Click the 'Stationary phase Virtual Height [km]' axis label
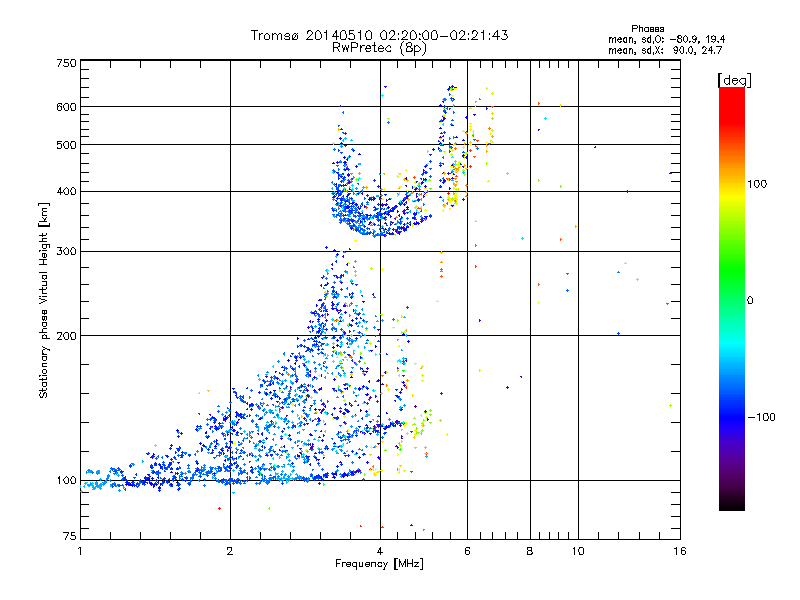The image size is (800, 600). (x=44, y=301)
